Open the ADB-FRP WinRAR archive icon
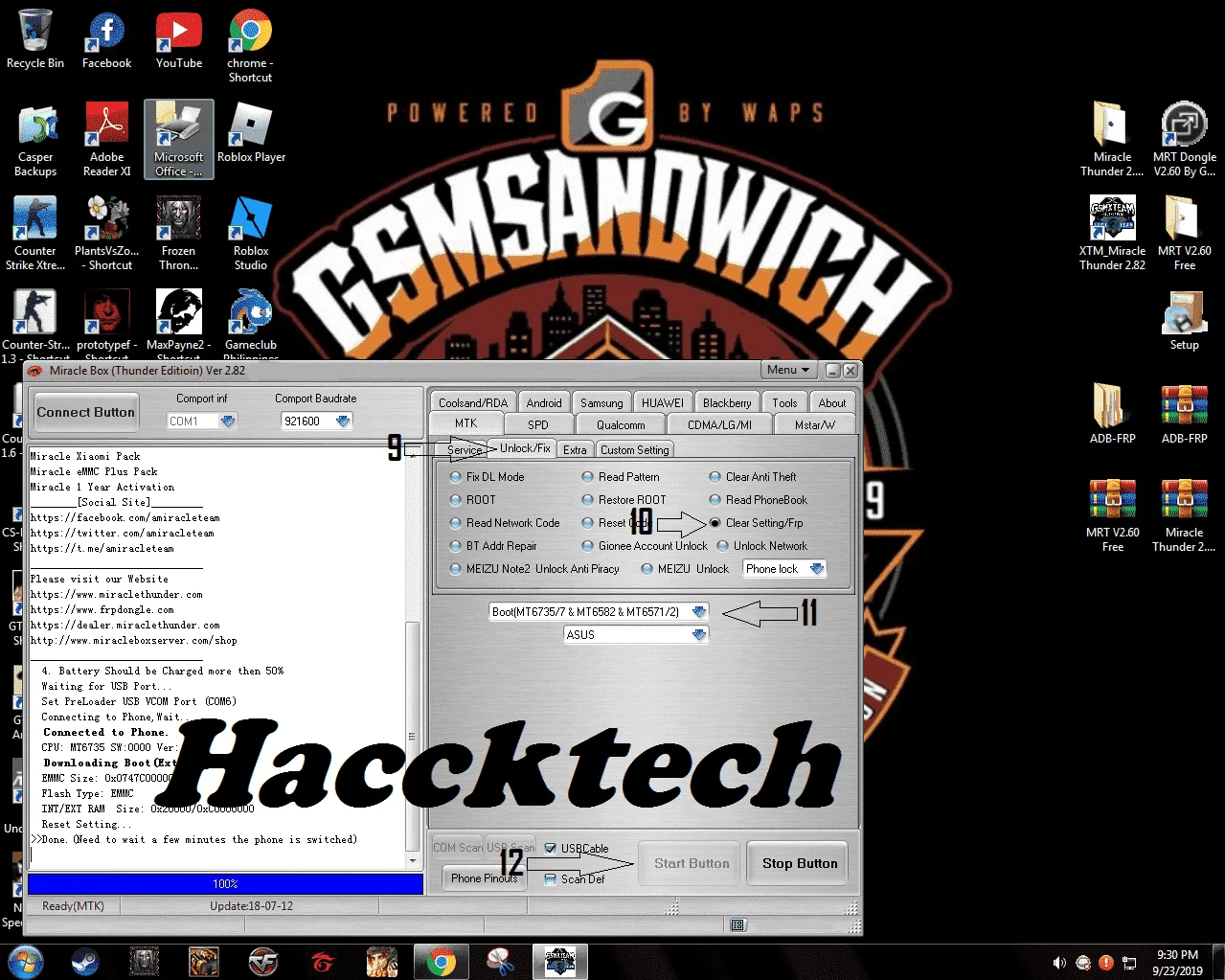Screen dimensions: 1225x980 tap(1185, 415)
